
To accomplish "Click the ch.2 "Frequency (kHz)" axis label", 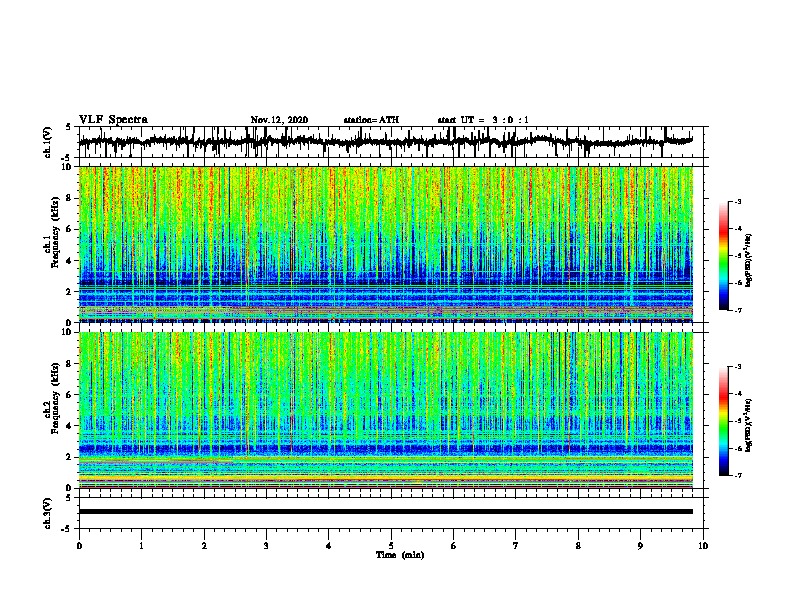I will tap(55, 398).
